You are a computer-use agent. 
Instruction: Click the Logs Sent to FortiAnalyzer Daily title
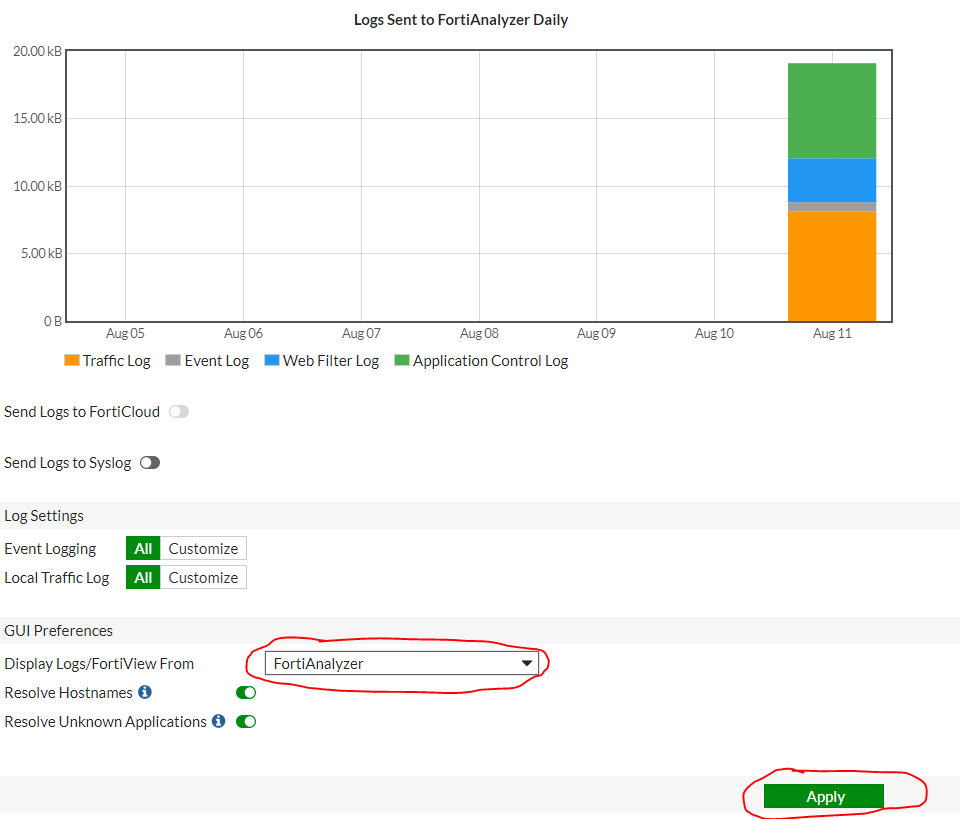(x=461, y=20)
